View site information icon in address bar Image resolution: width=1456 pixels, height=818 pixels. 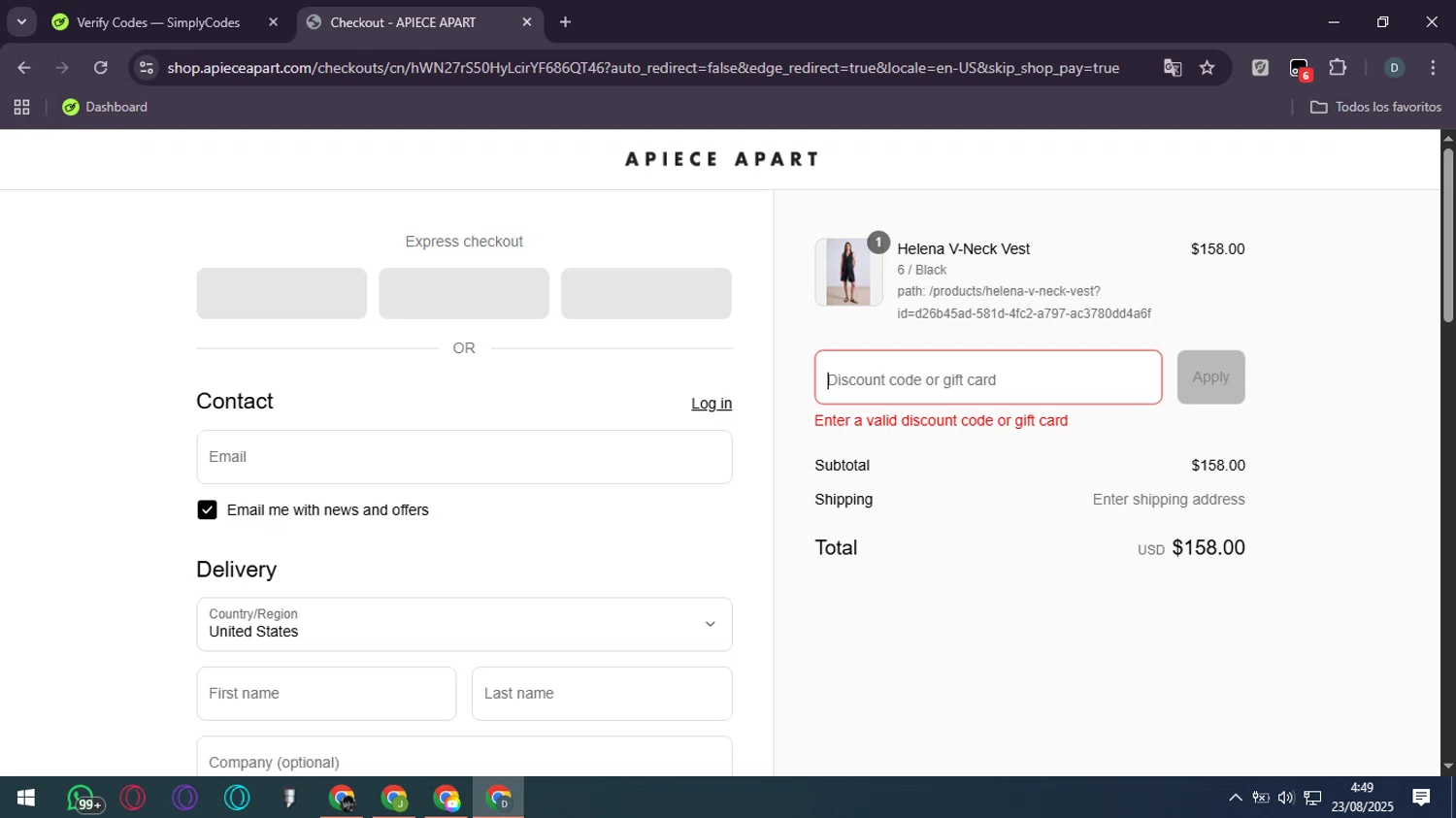[147, 68]
